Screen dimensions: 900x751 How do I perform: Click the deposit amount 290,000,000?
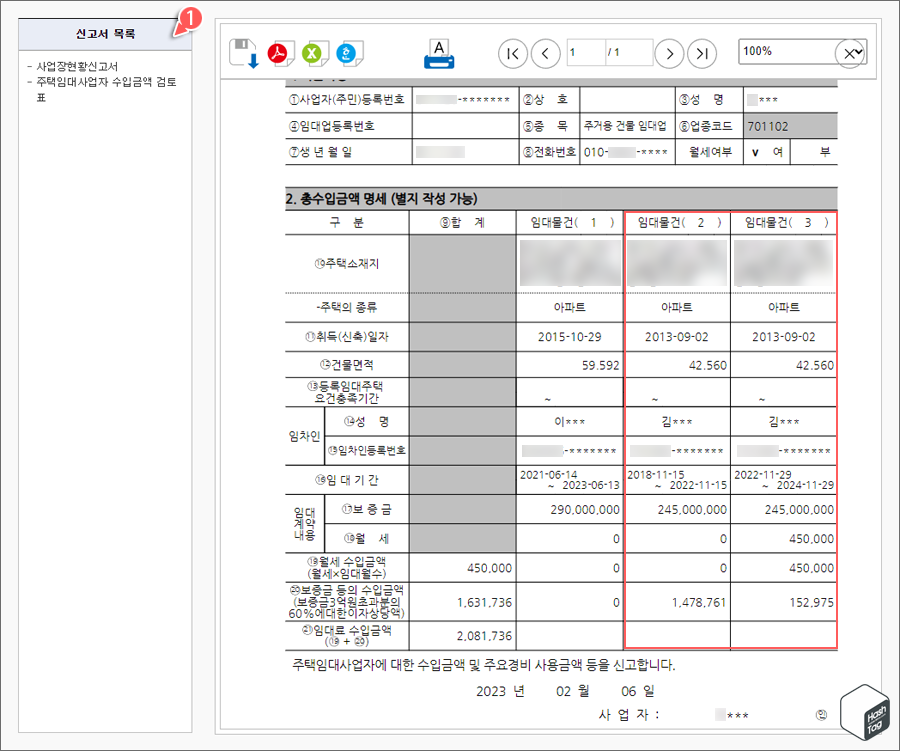[585, 510]
